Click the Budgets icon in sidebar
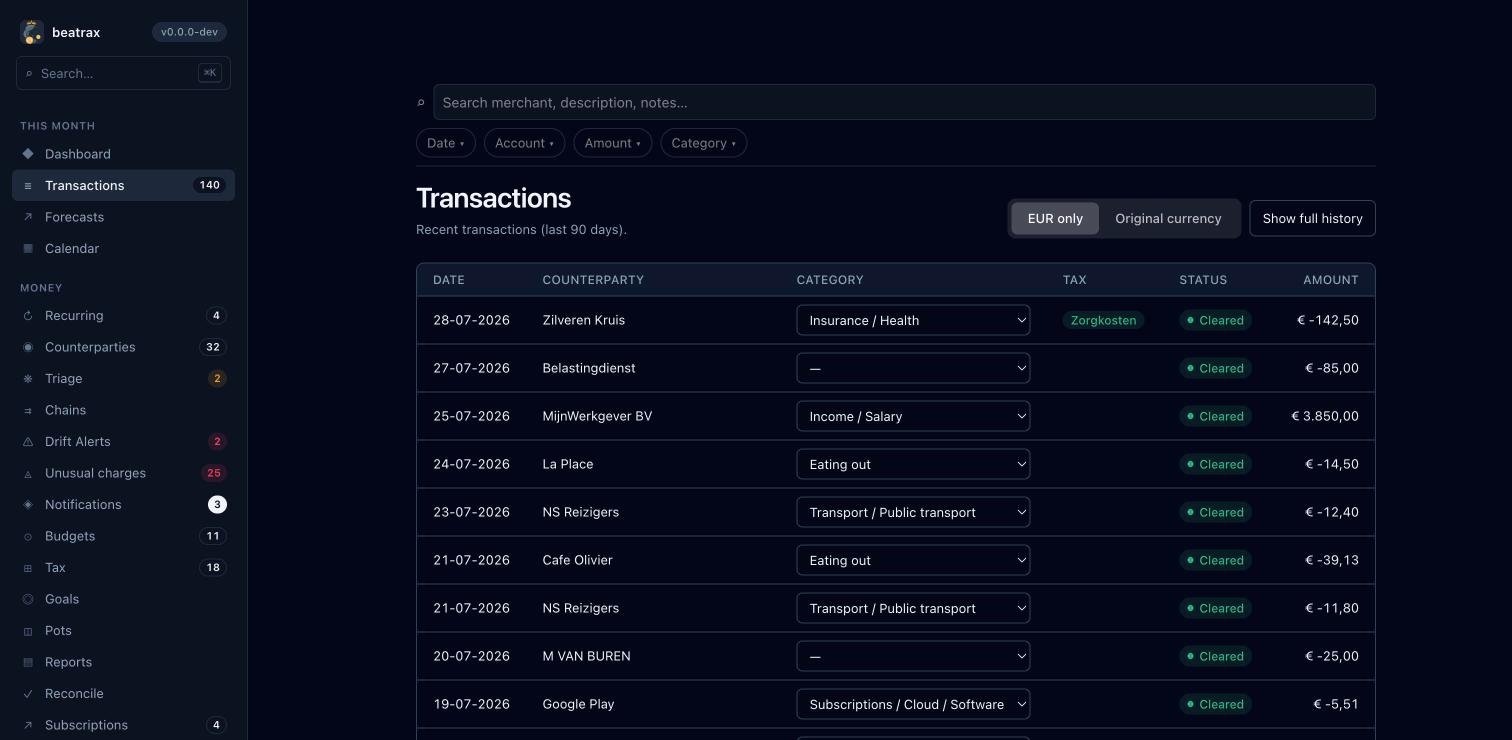Image resolution: width=1512 pixels, height=740 pixels. coord(28,536)
